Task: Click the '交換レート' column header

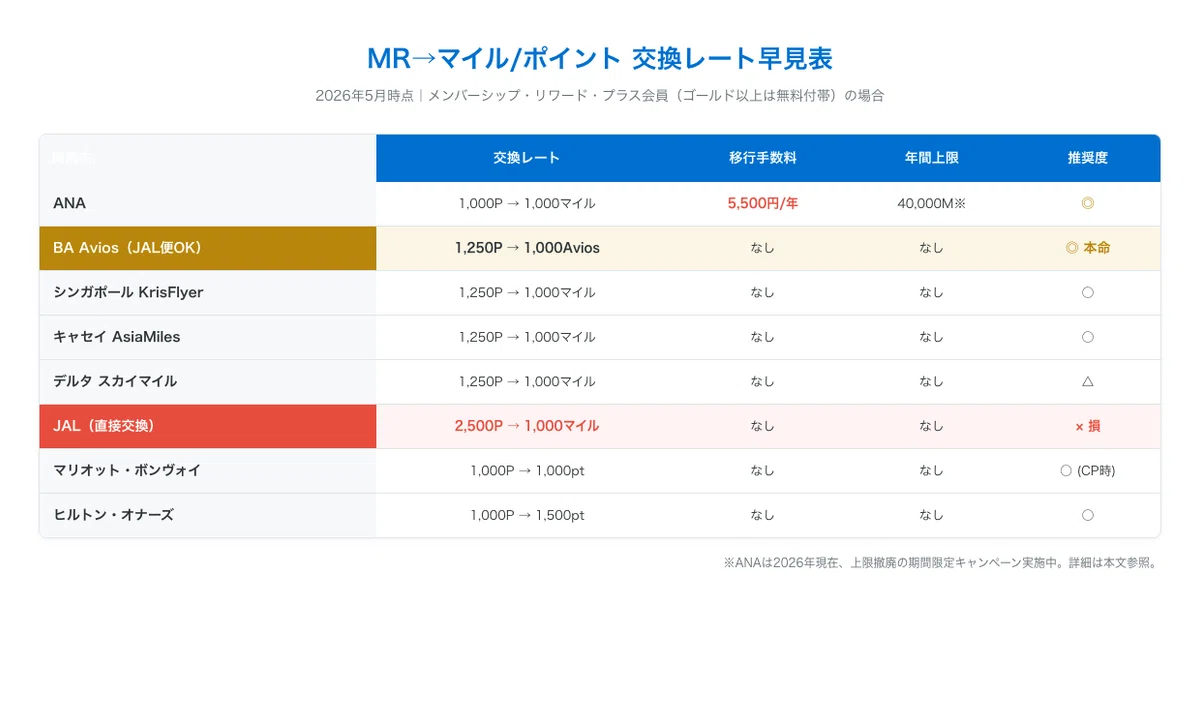Action: coord(527,158)
